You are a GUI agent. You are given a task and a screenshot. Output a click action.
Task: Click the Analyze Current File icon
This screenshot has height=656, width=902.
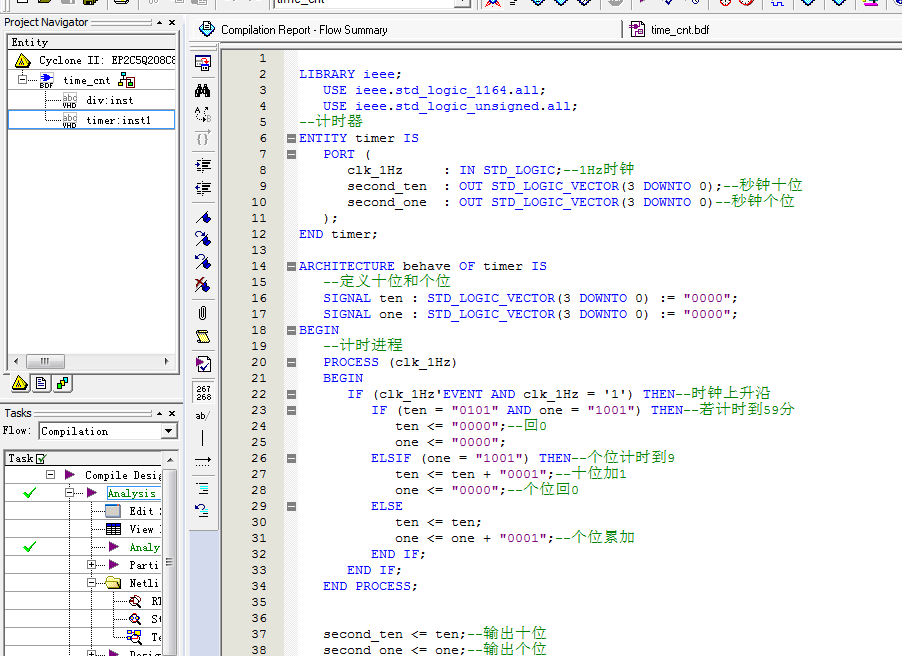[203, 364]
